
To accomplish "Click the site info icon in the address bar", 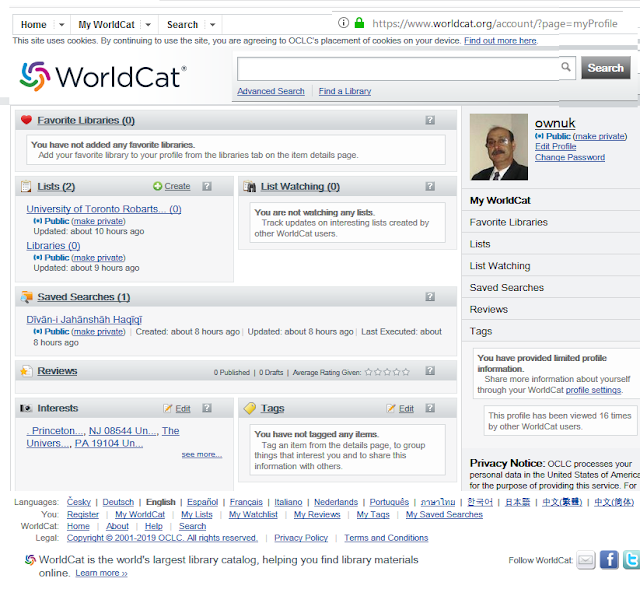I will pos(343,23).
